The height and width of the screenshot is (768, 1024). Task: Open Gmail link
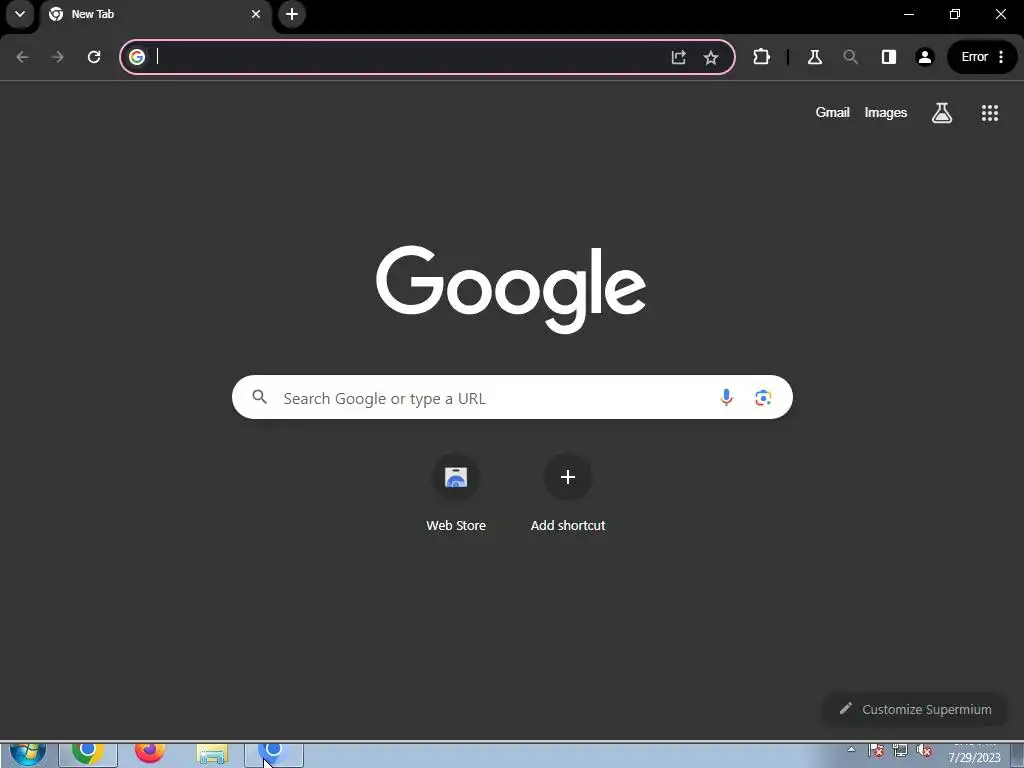click(832, 112)
